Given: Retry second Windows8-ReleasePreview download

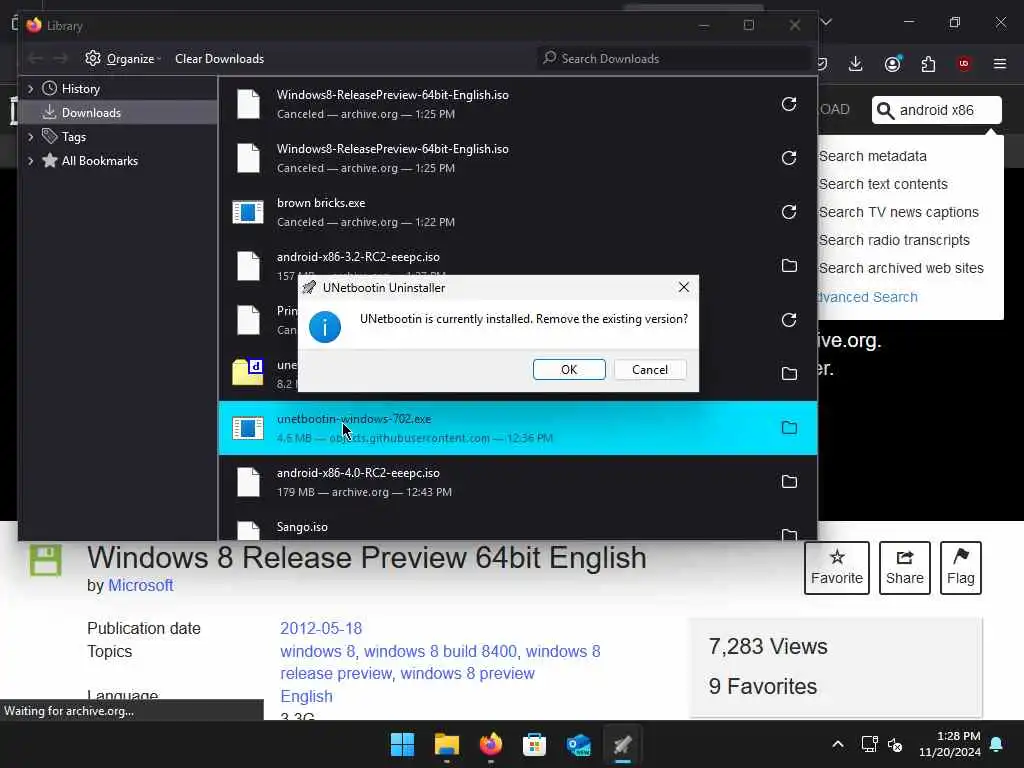Looking at the screenshot, I should [789, 158].
